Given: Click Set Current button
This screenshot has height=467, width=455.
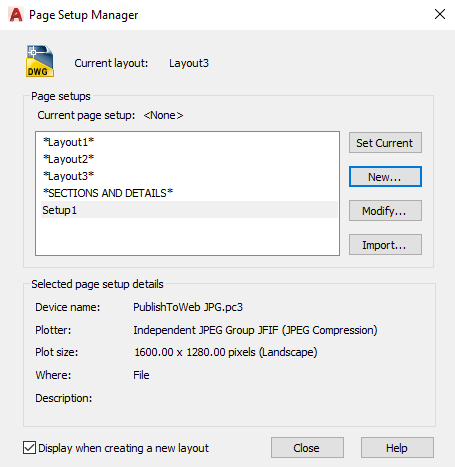Looking at the screenshot, I should coord(385,143).
